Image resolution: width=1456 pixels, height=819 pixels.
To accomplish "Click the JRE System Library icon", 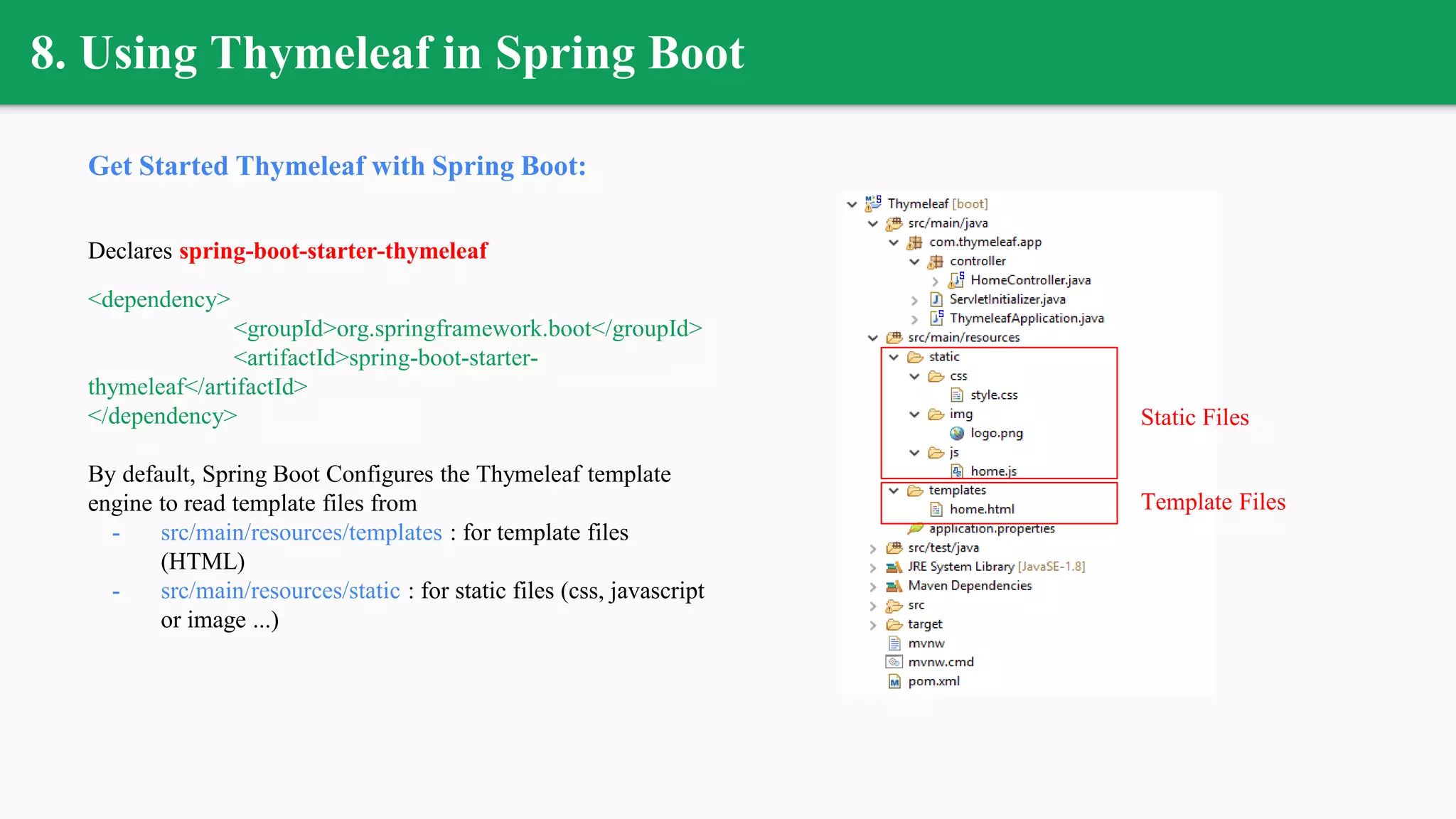I will pyautogui.click(x=894, y=567).
